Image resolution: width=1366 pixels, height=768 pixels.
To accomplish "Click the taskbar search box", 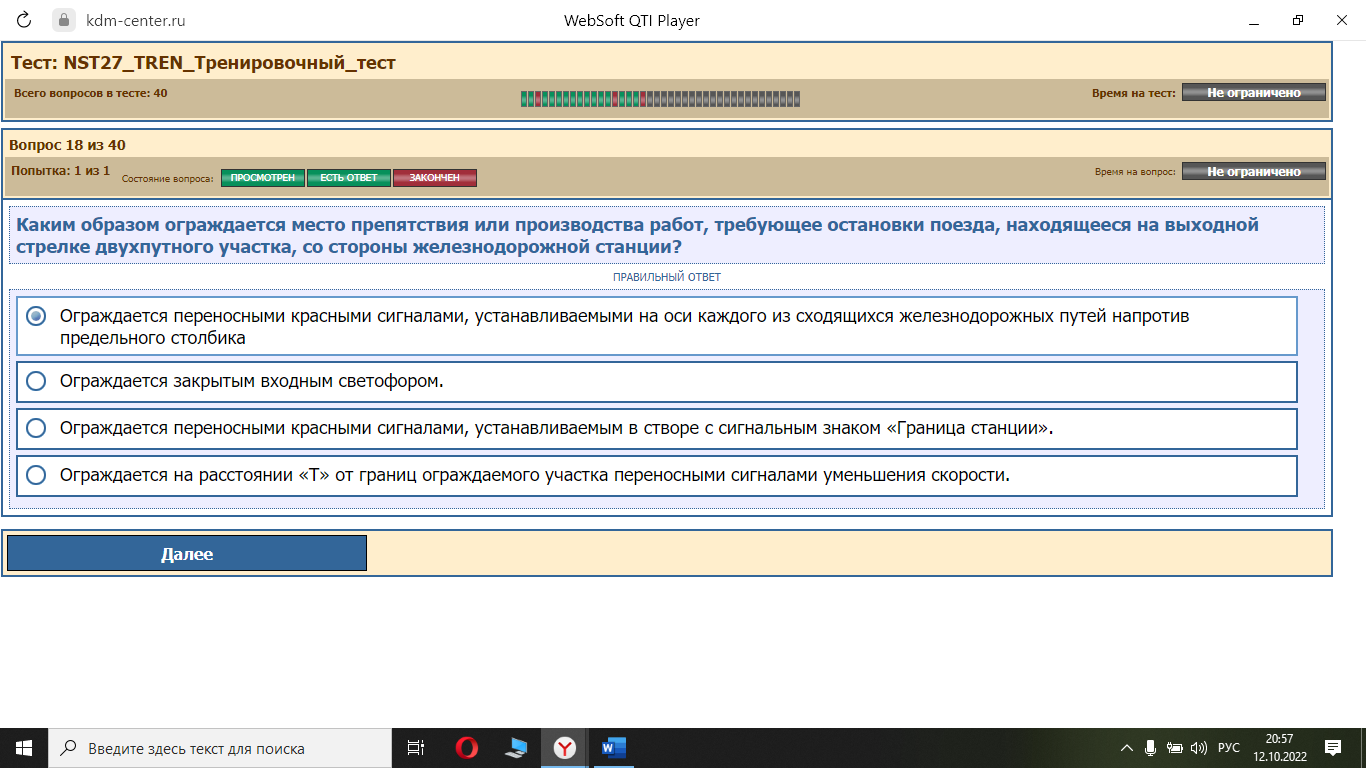I will [x=220, y=748].
